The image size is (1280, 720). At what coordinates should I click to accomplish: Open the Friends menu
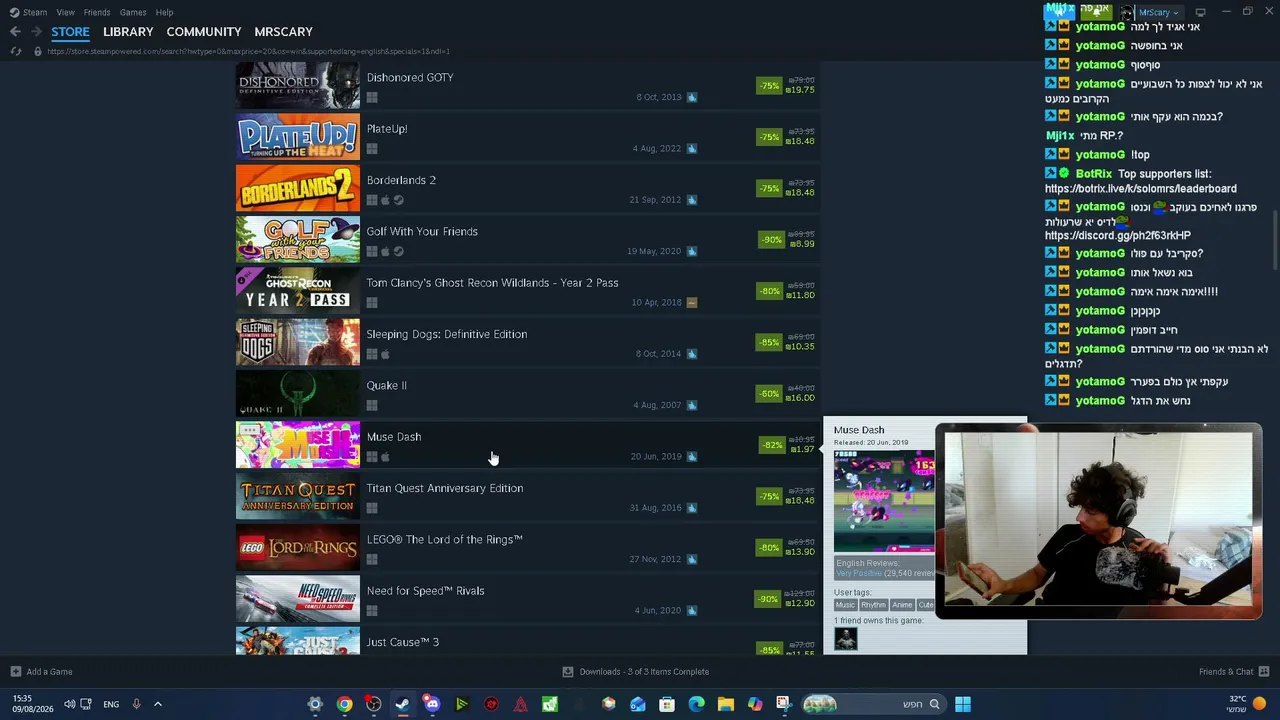pos(97,12)
